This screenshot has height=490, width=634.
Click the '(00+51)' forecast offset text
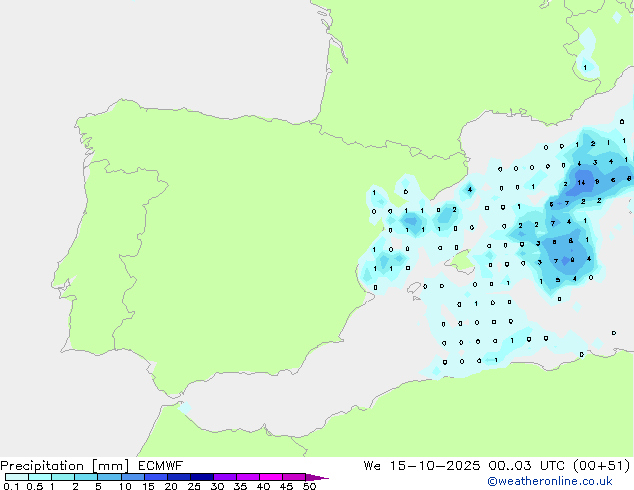pyautogui.click(x=600, y=466)
